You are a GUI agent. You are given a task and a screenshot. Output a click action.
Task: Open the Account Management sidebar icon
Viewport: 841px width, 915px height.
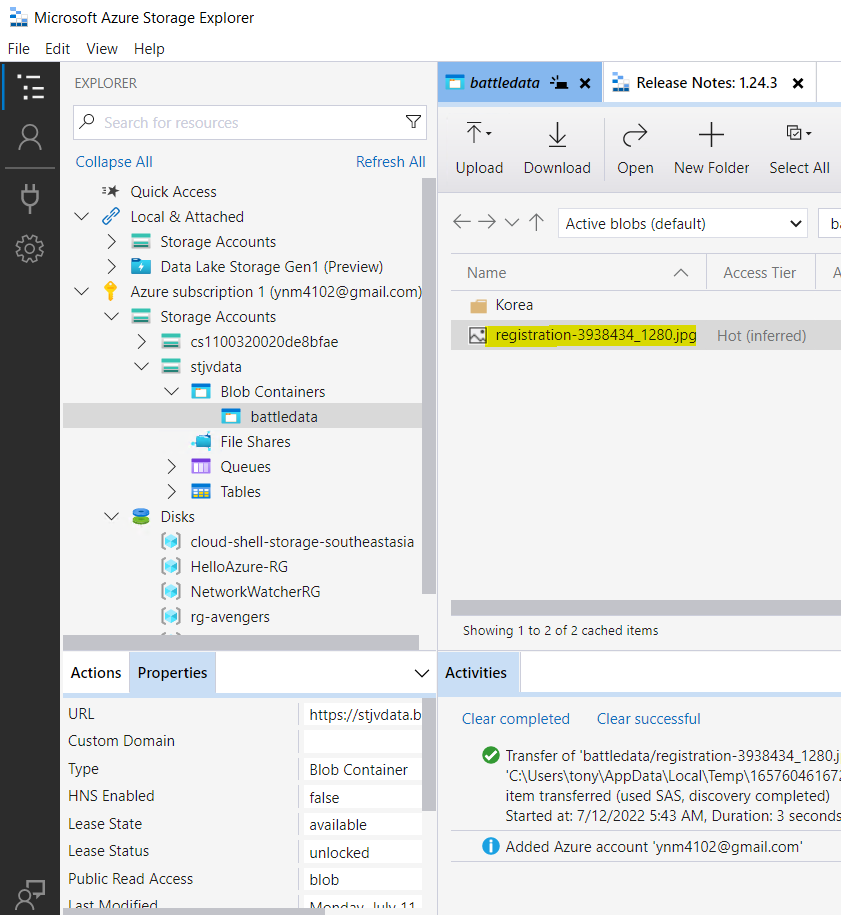pyautogui.click(x=30, y=138)
